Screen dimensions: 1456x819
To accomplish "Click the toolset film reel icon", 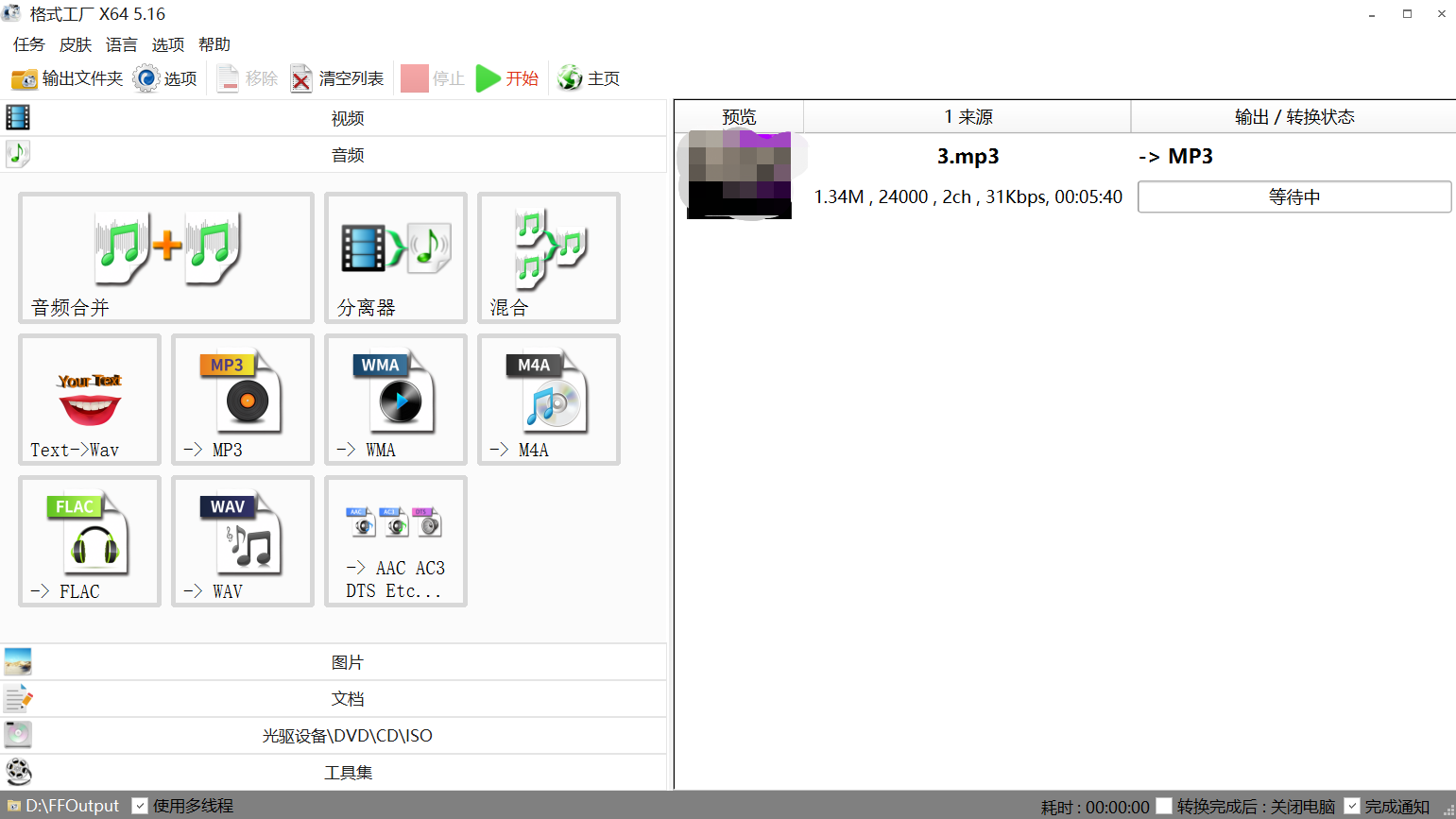I will click(18, 772).
